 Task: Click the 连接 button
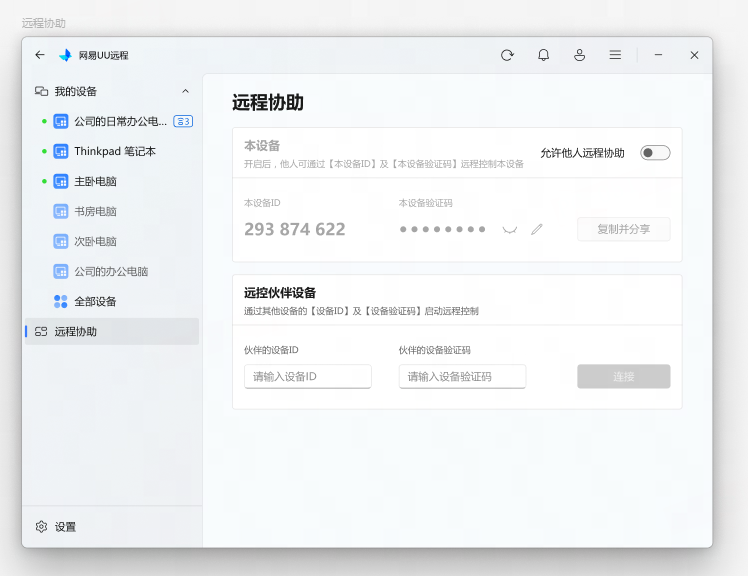623,376
